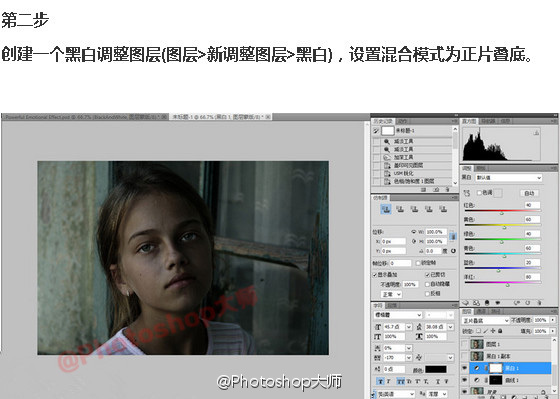Image resolution: width=560 pixels, height=399 pixels.
Task: Enable 锁定帧 lock frame checkbox
Action: 418,263
